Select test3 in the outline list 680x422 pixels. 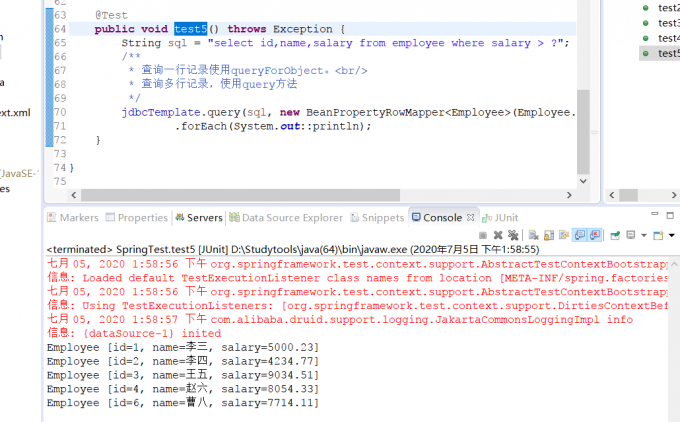tap(668, 23)
